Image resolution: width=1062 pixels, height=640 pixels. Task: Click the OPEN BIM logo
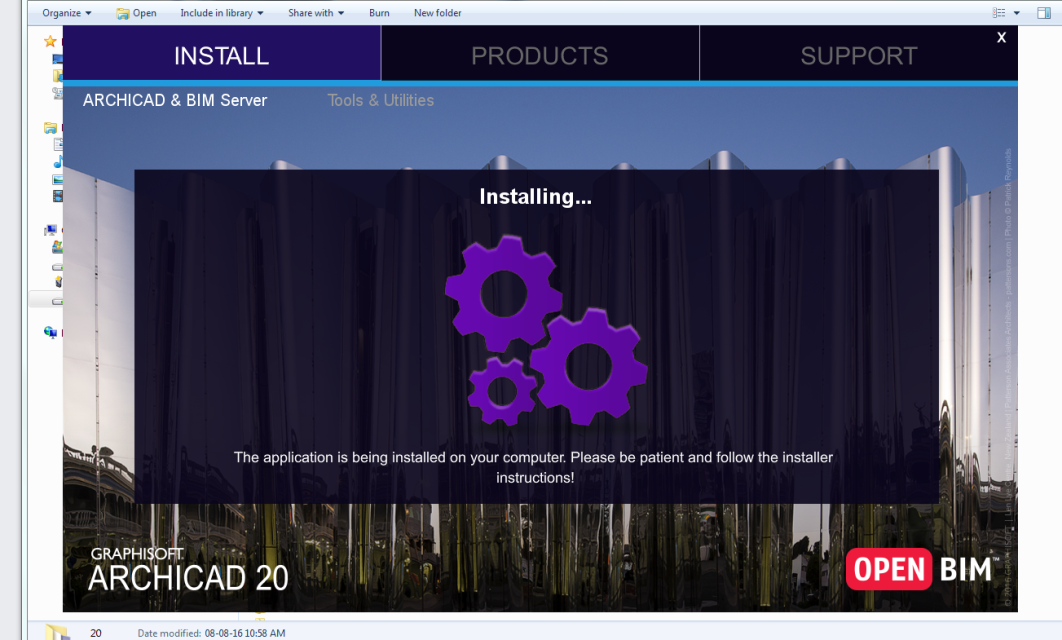(922, 569)
